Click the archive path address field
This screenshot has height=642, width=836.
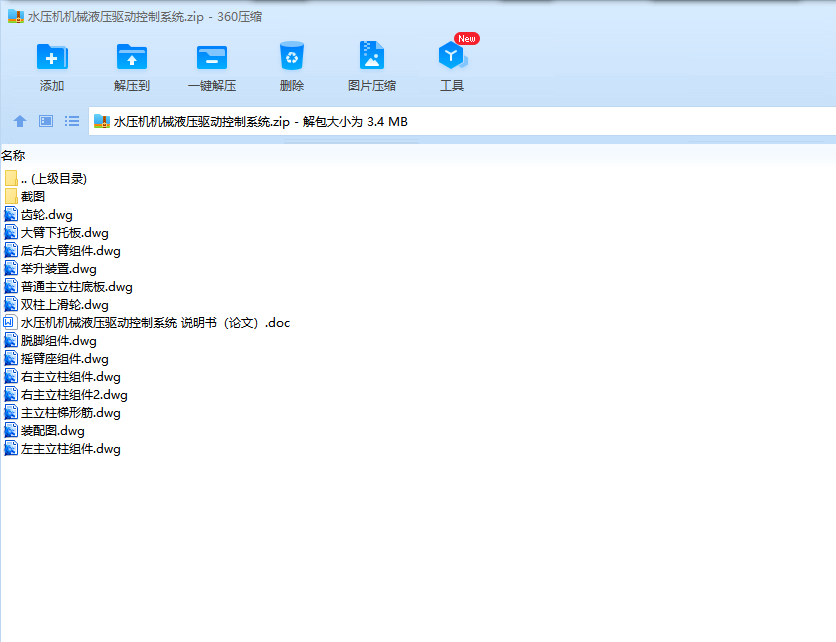pyautogui.click(x=462, y=122)
